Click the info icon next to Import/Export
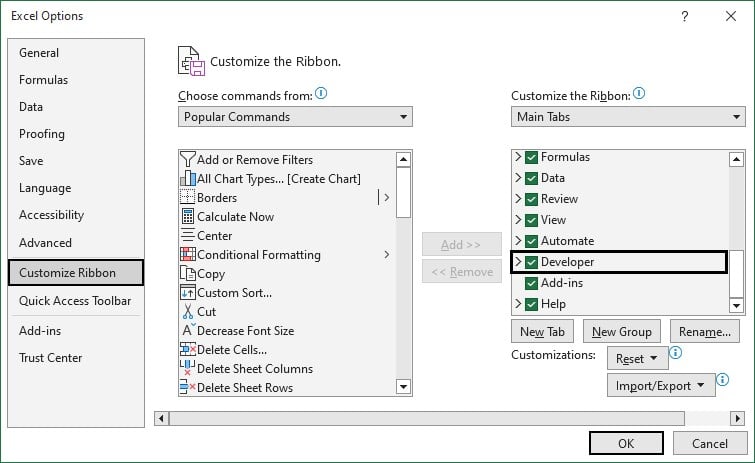 click(722, 380)
